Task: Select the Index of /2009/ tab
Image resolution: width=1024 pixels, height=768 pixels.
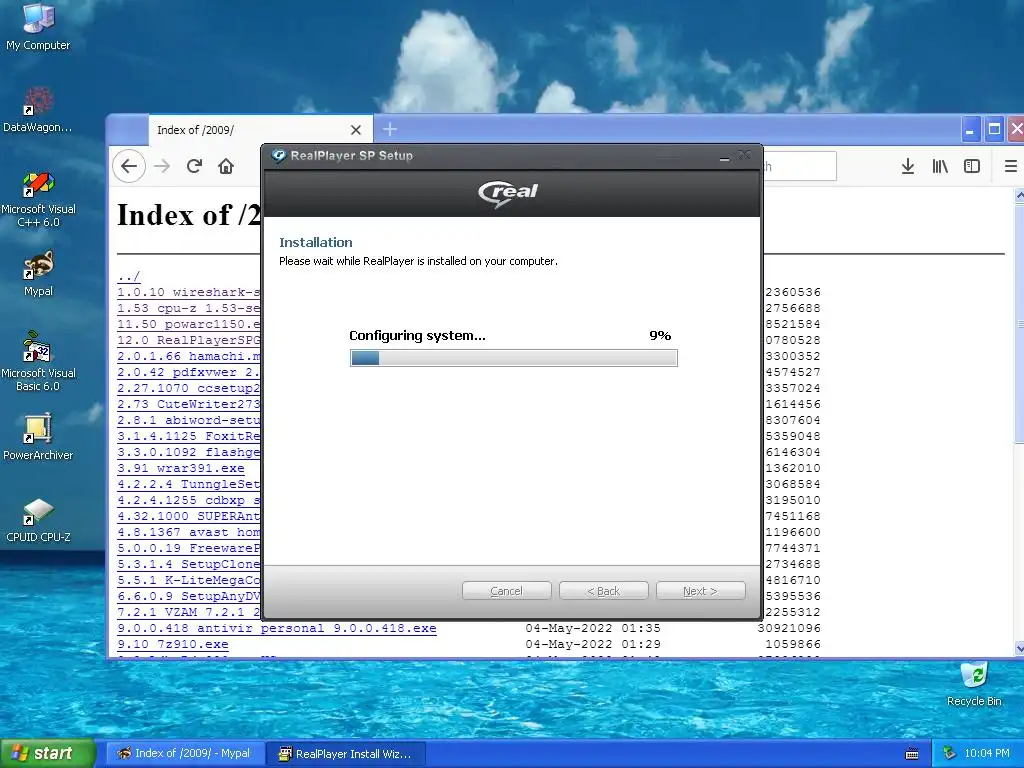Action: 261,129
